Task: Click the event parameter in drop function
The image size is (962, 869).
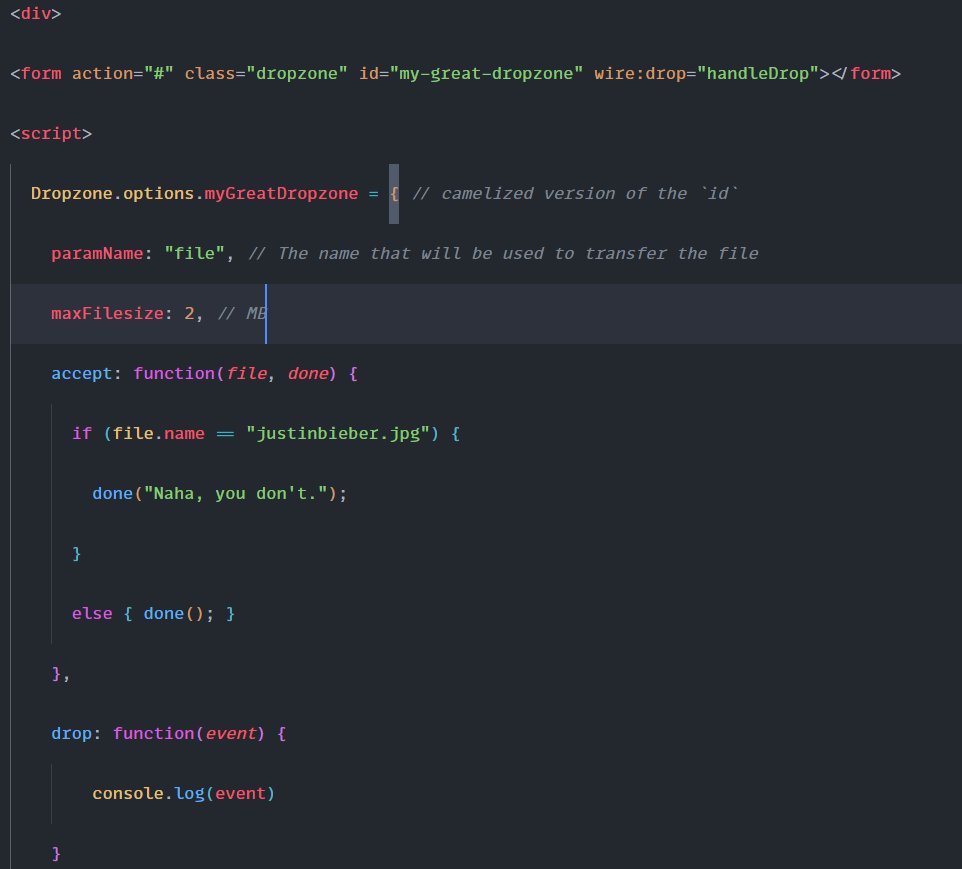Action: click(x=231, y=734)
